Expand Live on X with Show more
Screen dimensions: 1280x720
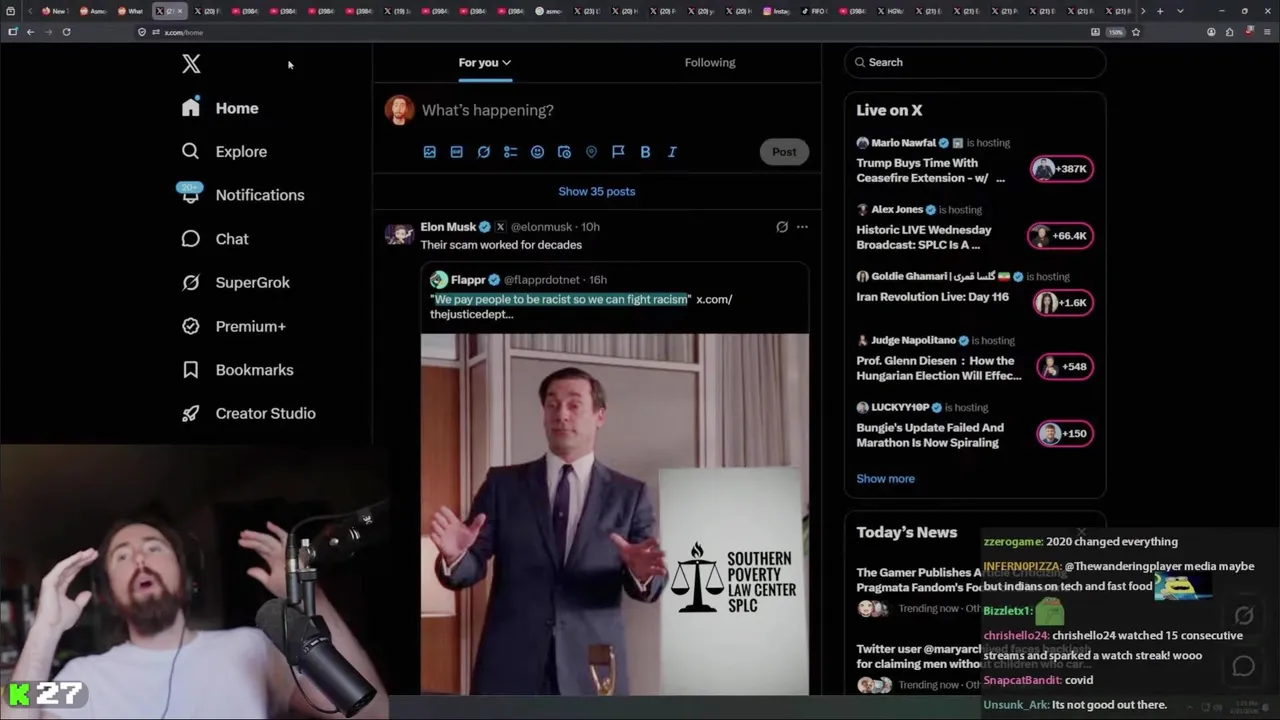pyautogui.click(x=885, y=478)
